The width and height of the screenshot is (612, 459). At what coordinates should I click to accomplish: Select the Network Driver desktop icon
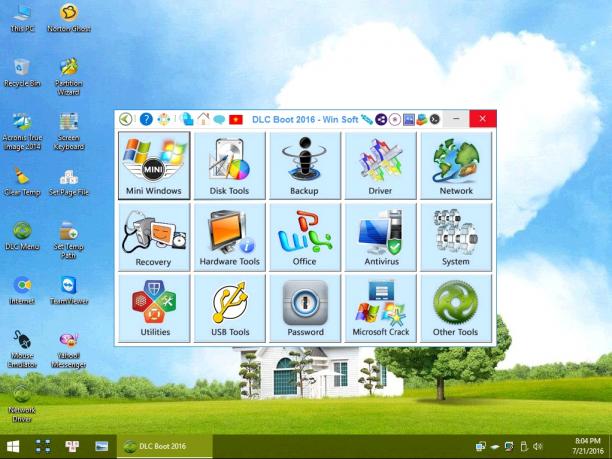22,404
